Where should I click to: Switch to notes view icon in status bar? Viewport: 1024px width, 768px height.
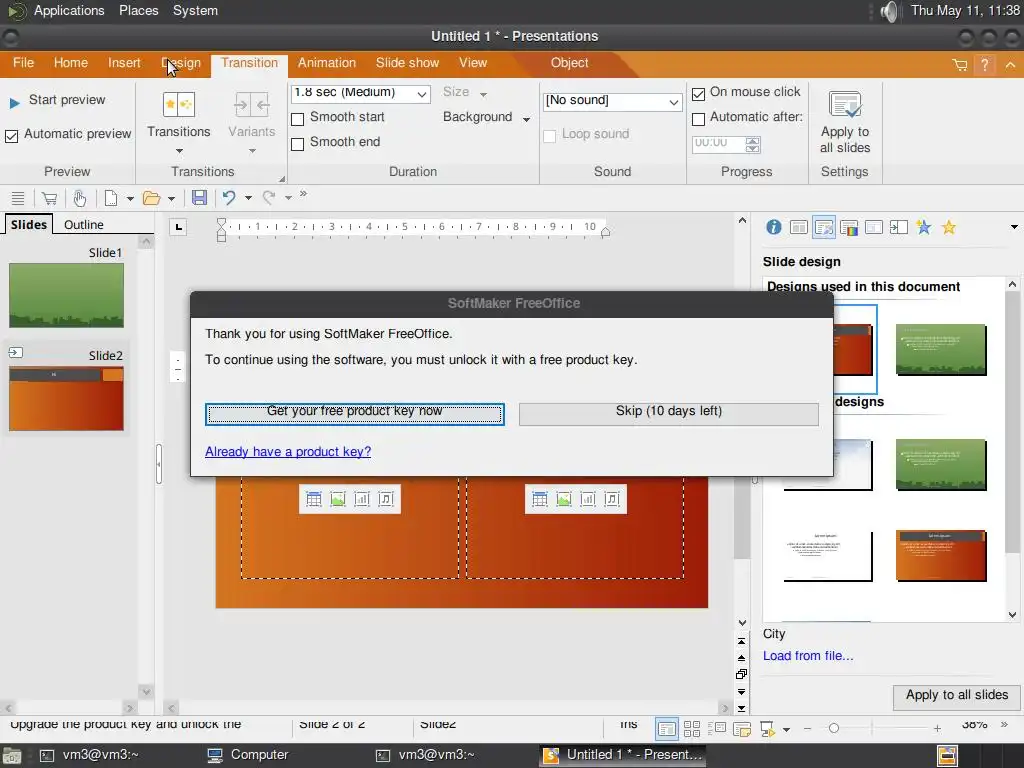[x=742, y=729]
